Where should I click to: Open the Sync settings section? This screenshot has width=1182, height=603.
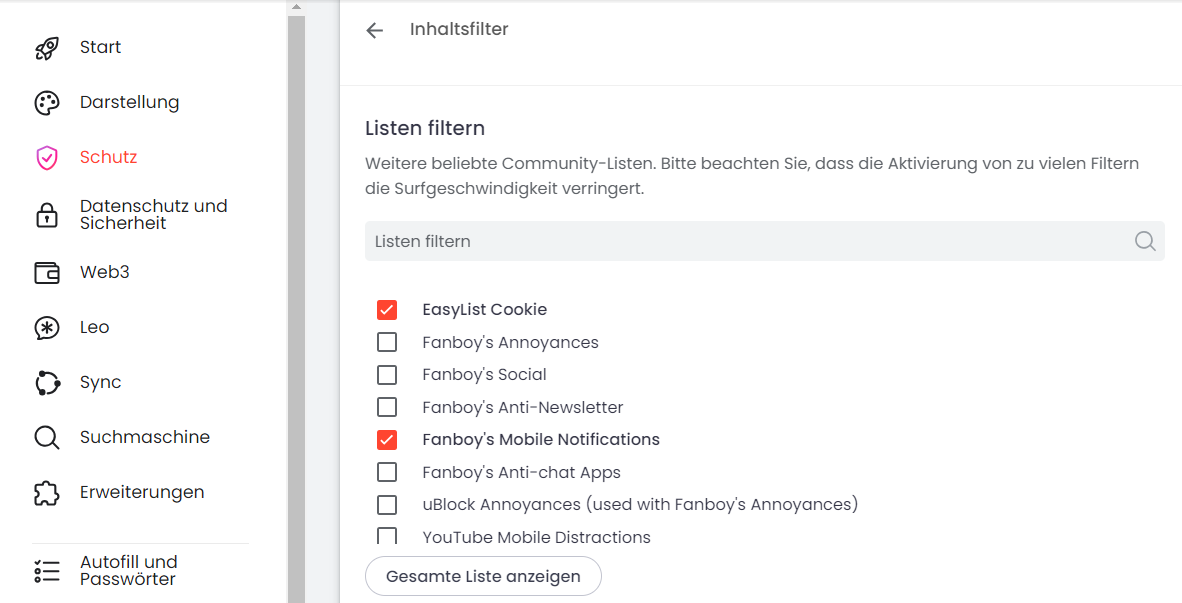click(100, 383)
